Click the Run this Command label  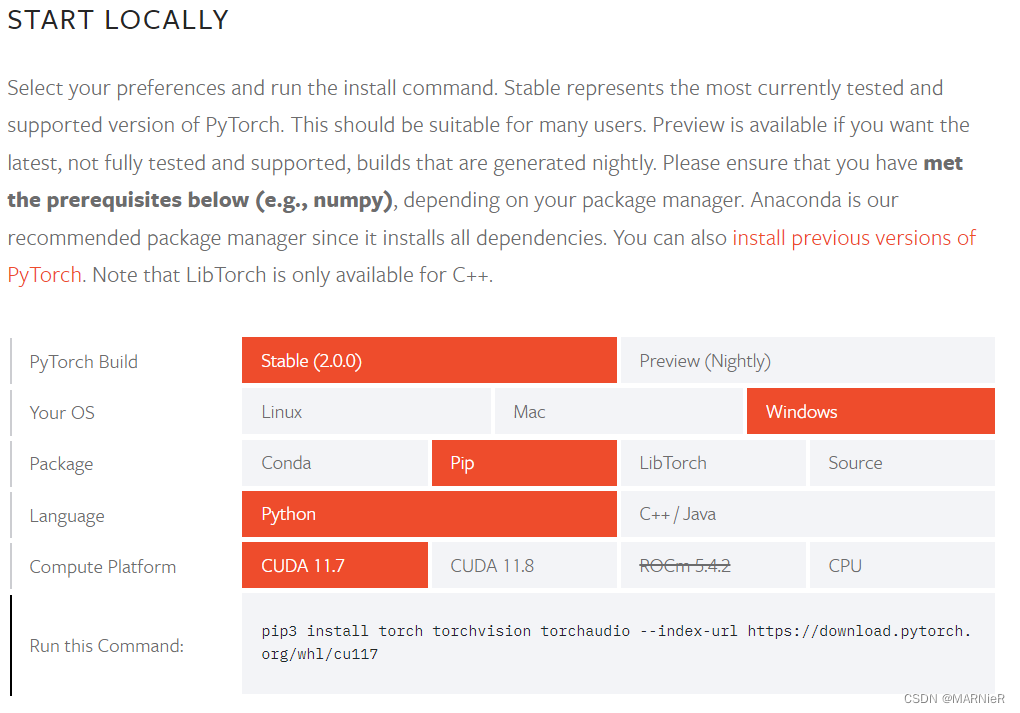(x=107, y=646)
